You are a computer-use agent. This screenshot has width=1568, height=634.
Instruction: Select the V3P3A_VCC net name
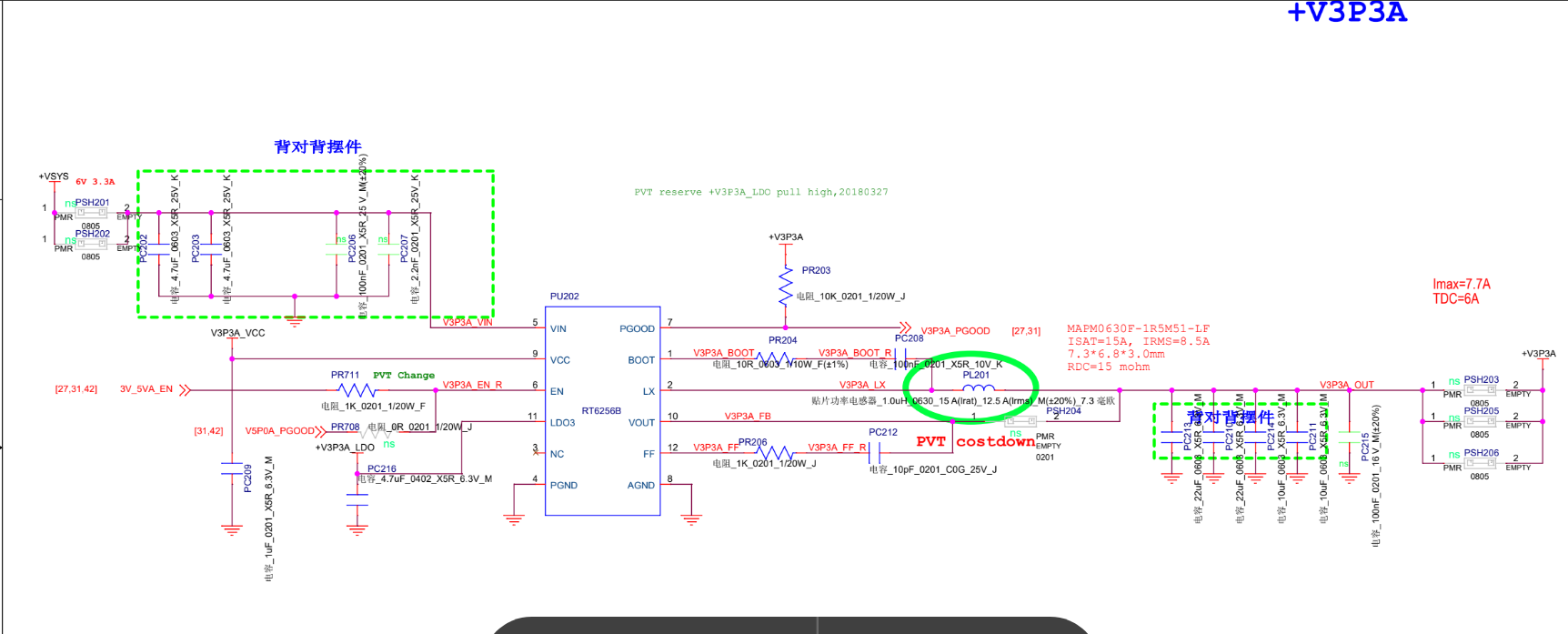(237, 333)
